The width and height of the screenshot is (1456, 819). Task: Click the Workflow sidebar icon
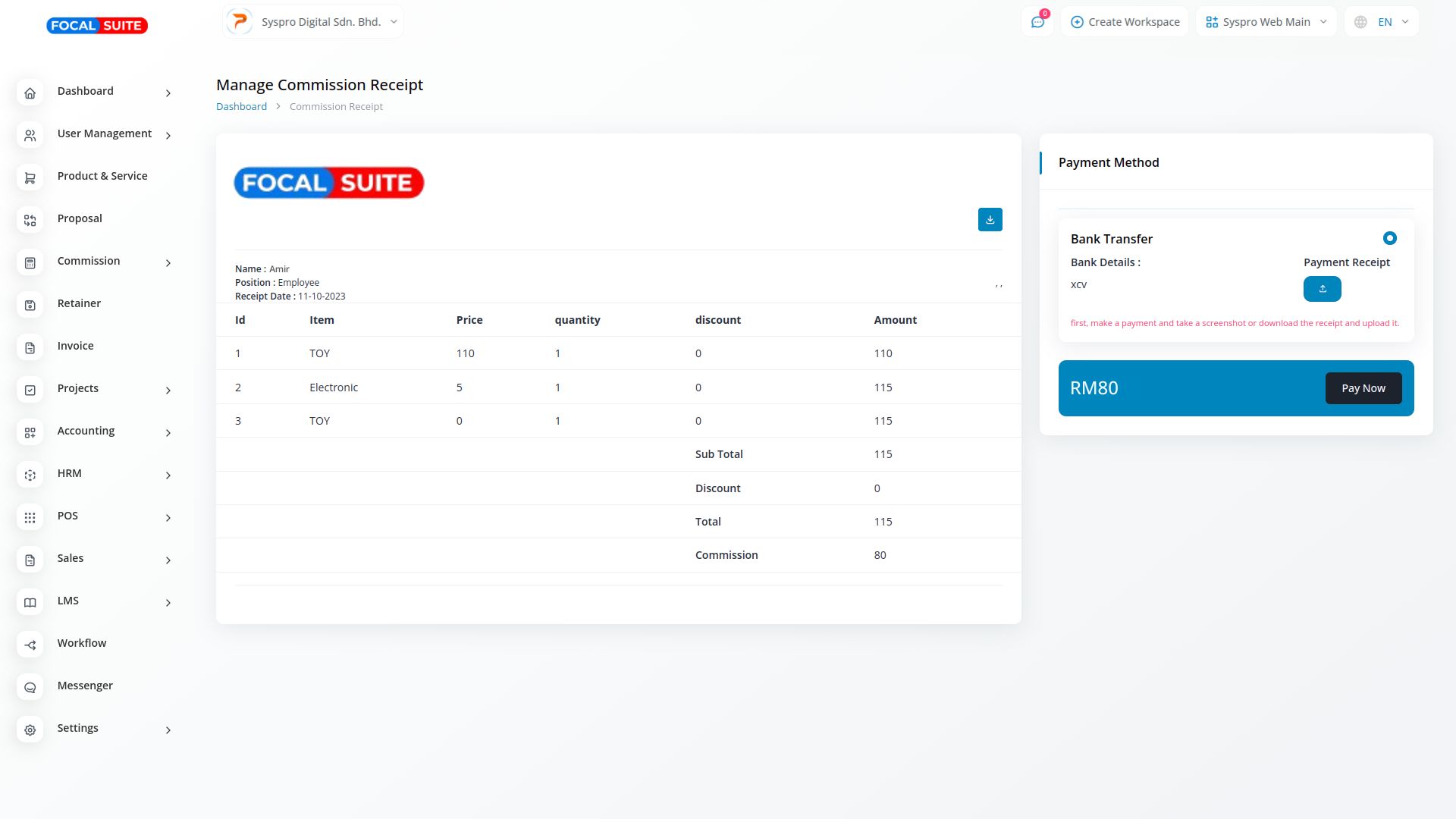pyautogui.click(x=30, y=645)
